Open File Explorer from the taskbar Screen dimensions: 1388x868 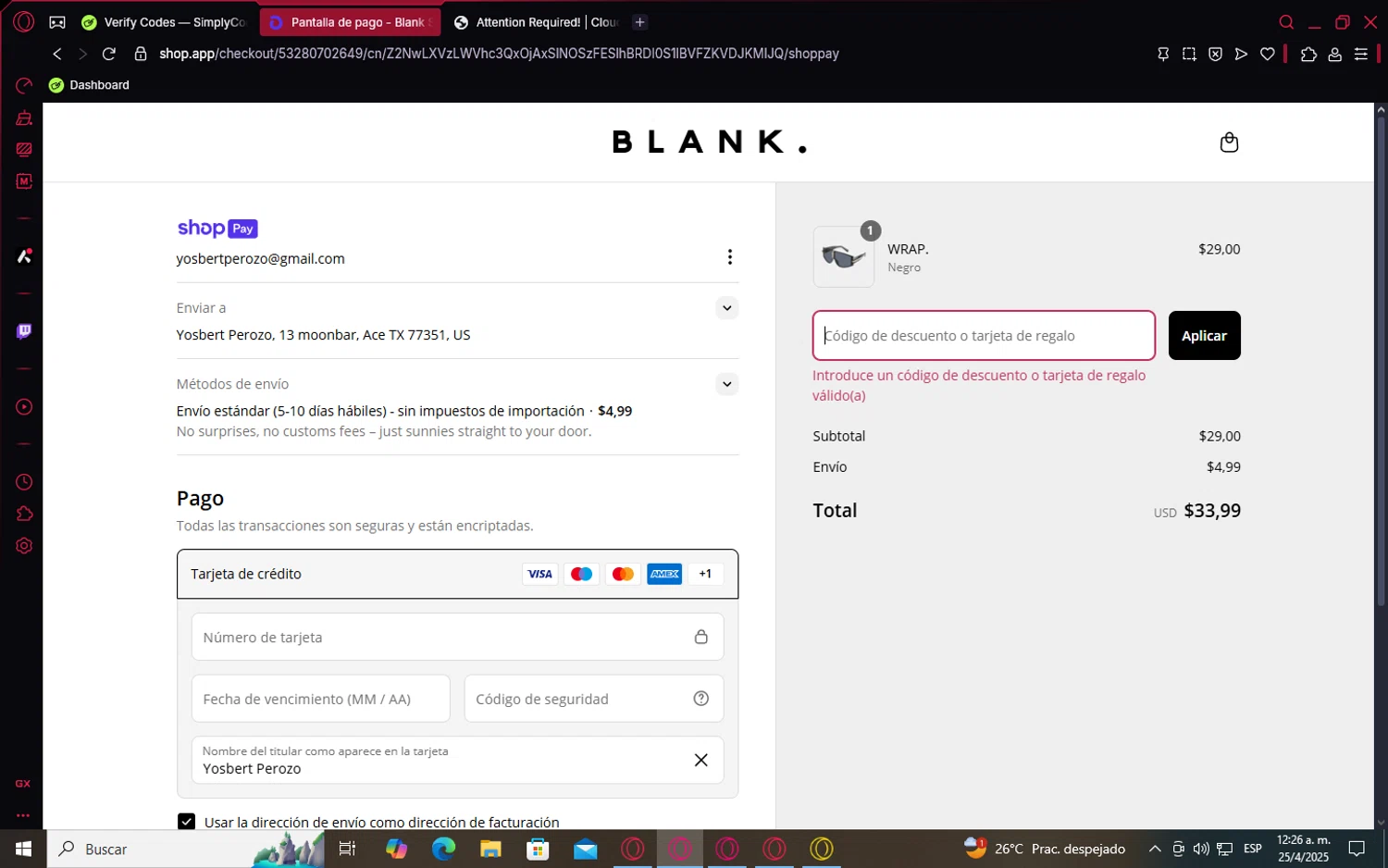pos(490,849)
